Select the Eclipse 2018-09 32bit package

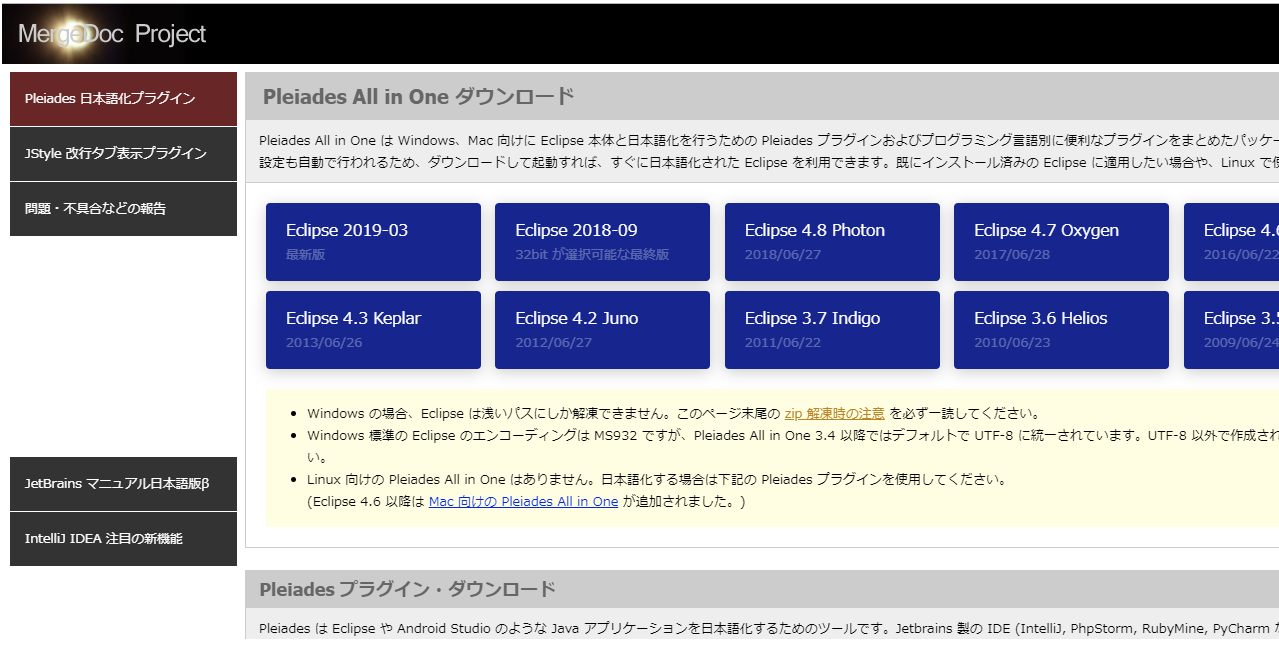tap(602, 242)
